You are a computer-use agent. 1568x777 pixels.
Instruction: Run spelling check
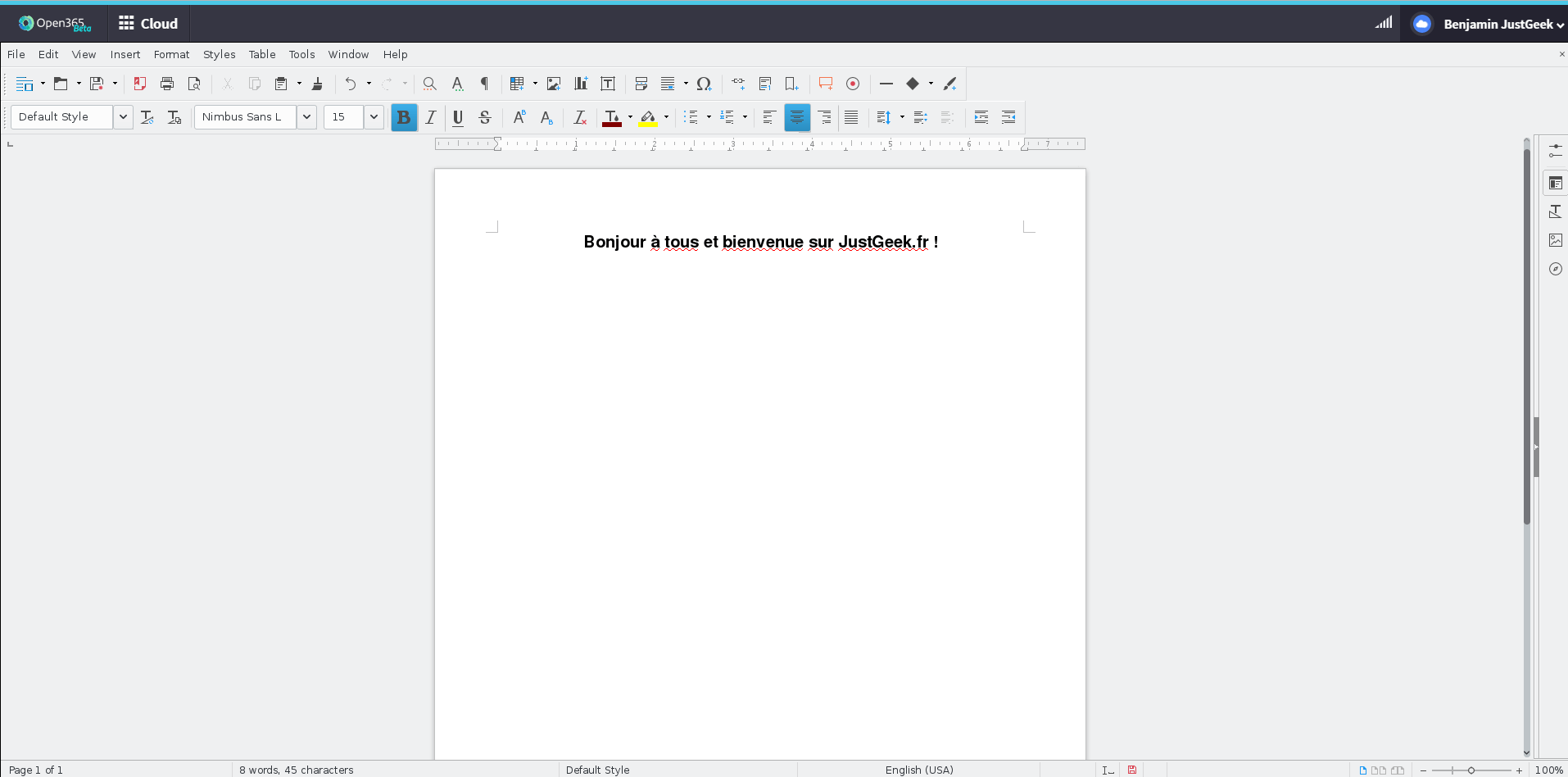[457, 84]
